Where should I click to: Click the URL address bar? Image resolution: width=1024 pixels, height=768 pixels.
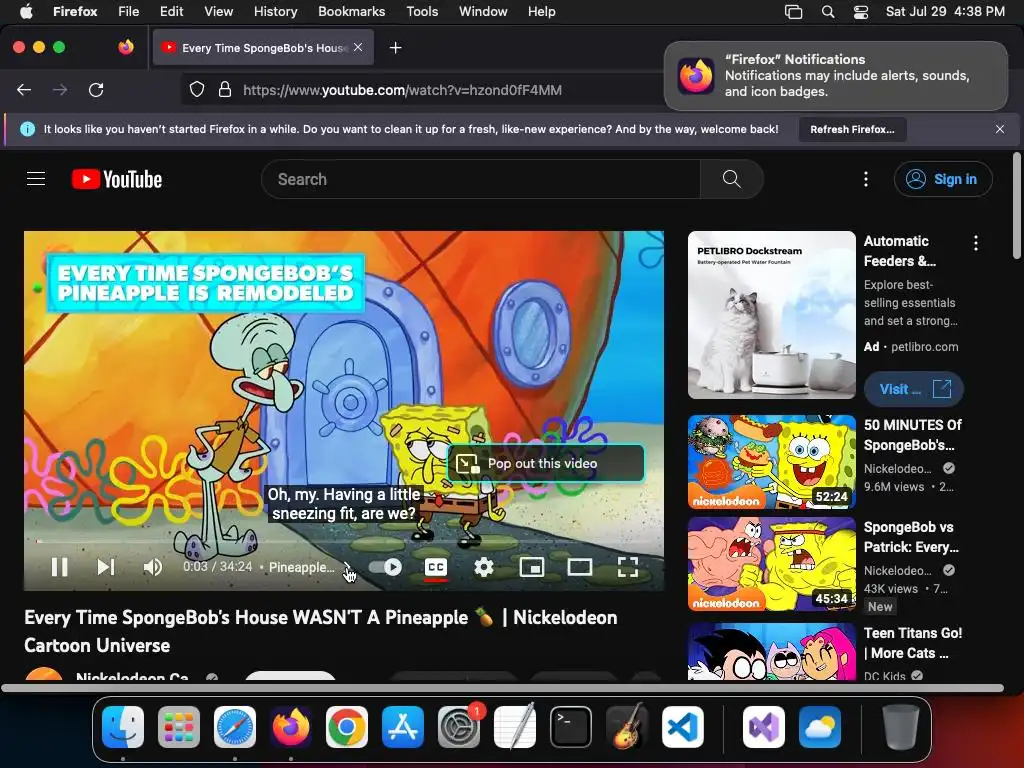[x=402, y=90]
